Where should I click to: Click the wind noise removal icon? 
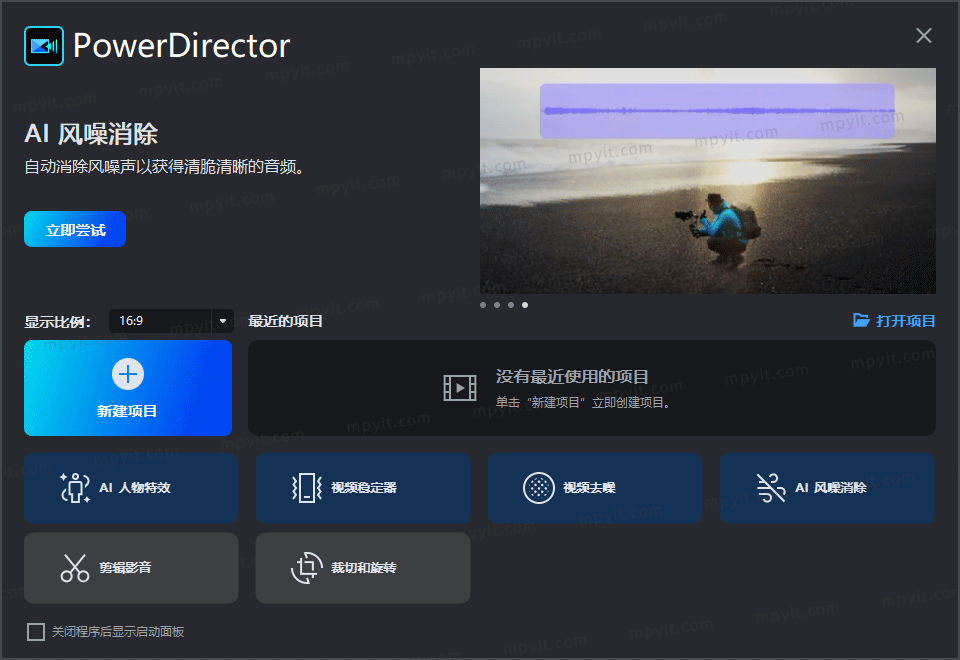[771, 488]
